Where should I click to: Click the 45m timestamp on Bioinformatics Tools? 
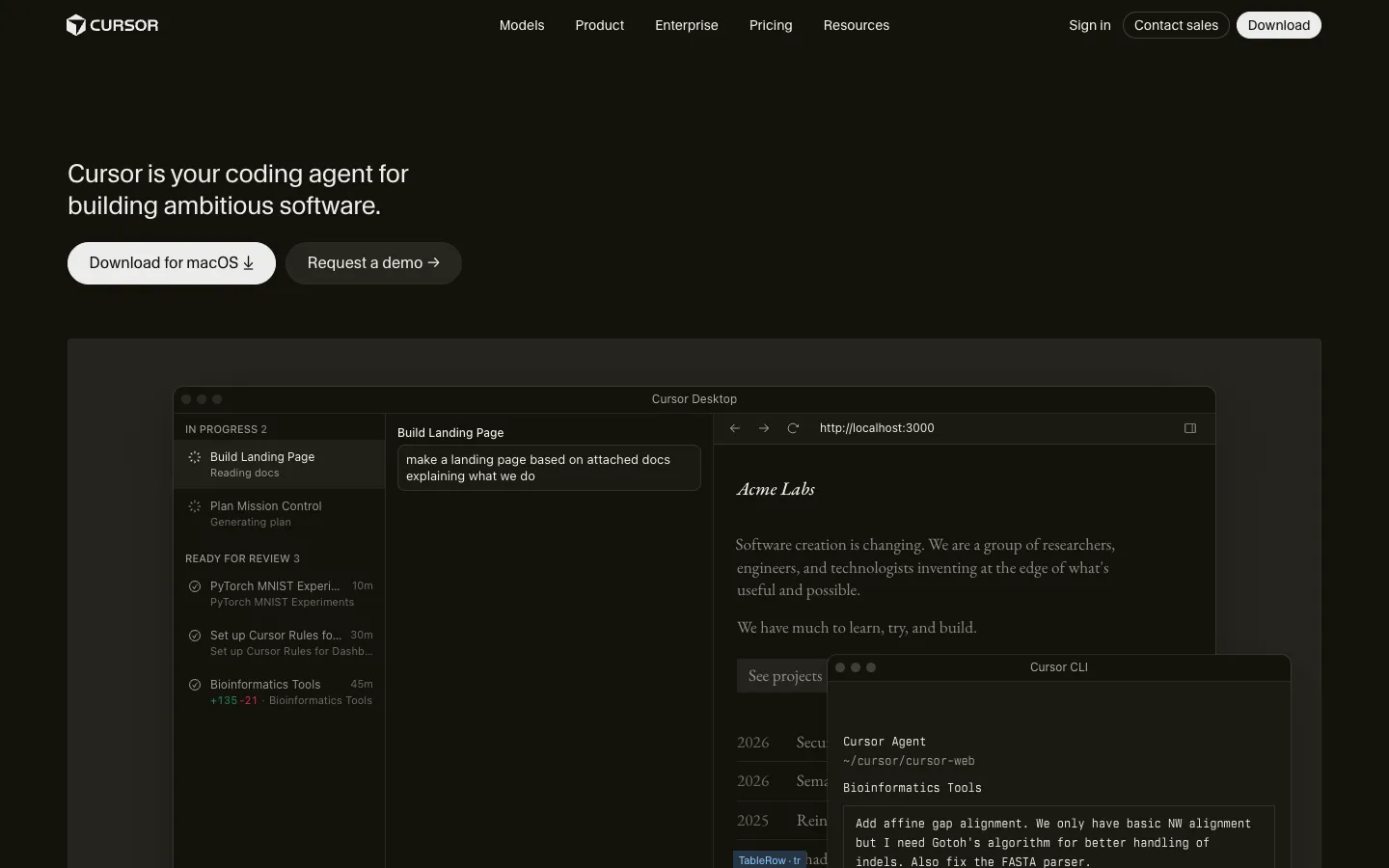pos(362,685)
